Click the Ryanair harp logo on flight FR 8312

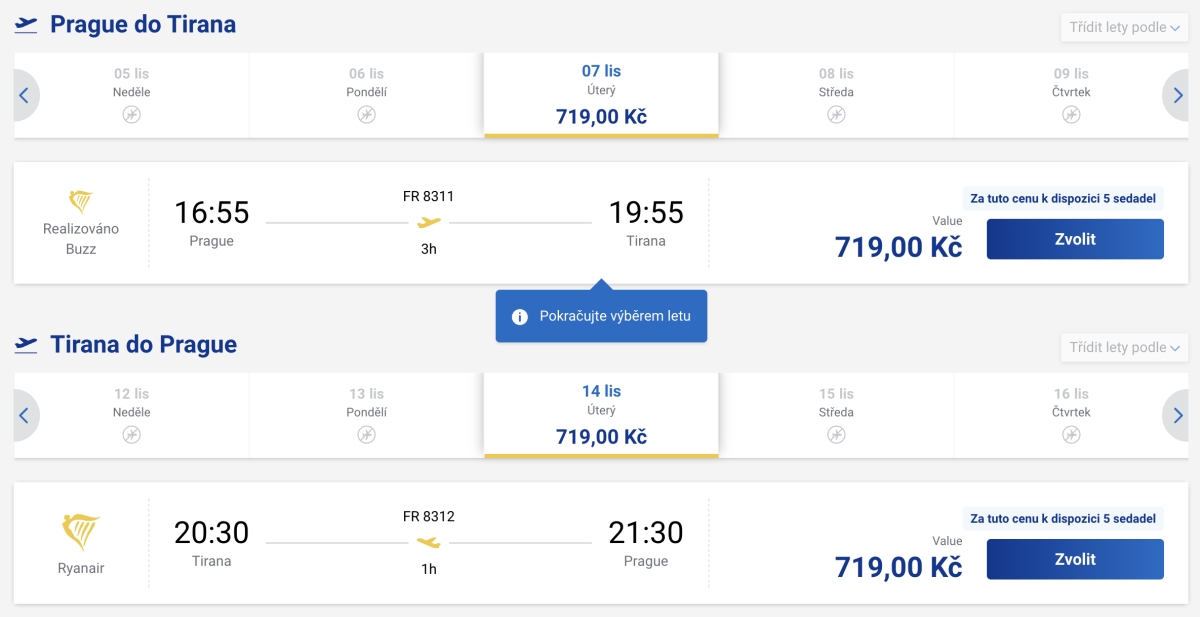click(x=80, y=534)
